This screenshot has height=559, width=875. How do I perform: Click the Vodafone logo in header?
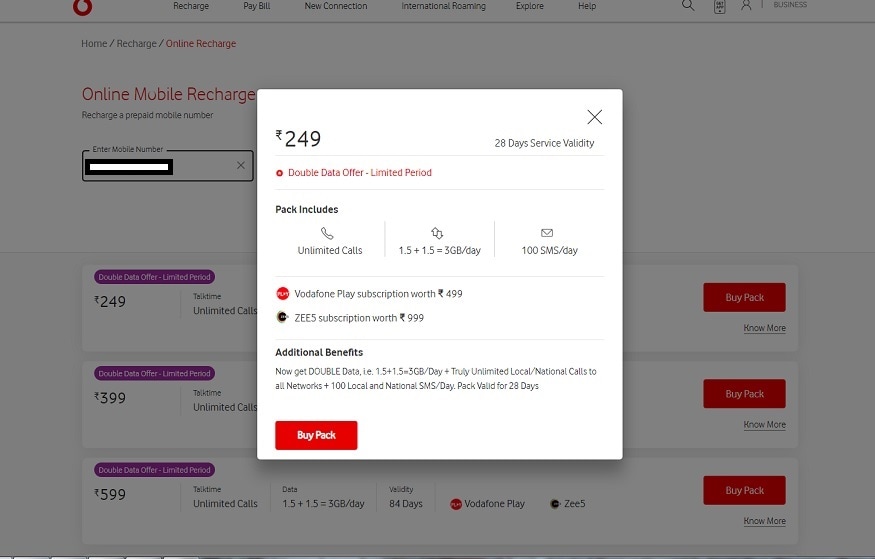click(82, 7)
